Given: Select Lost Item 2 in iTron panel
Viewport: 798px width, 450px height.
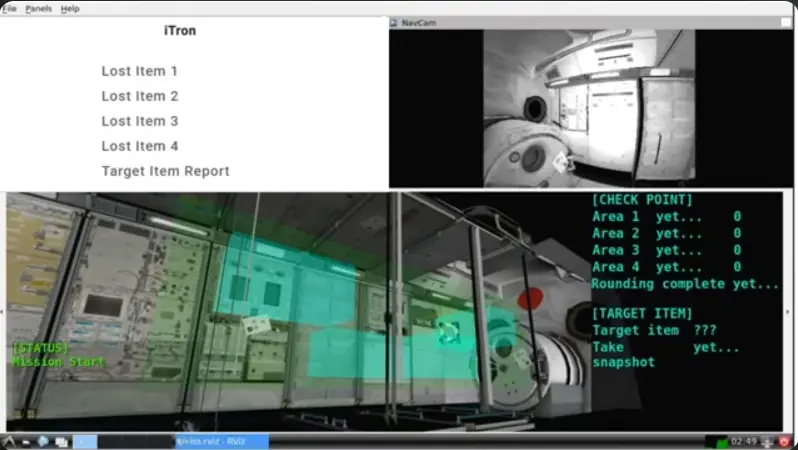Looking at the screenshot, I should pyautogui.click(x=140, y=96).
